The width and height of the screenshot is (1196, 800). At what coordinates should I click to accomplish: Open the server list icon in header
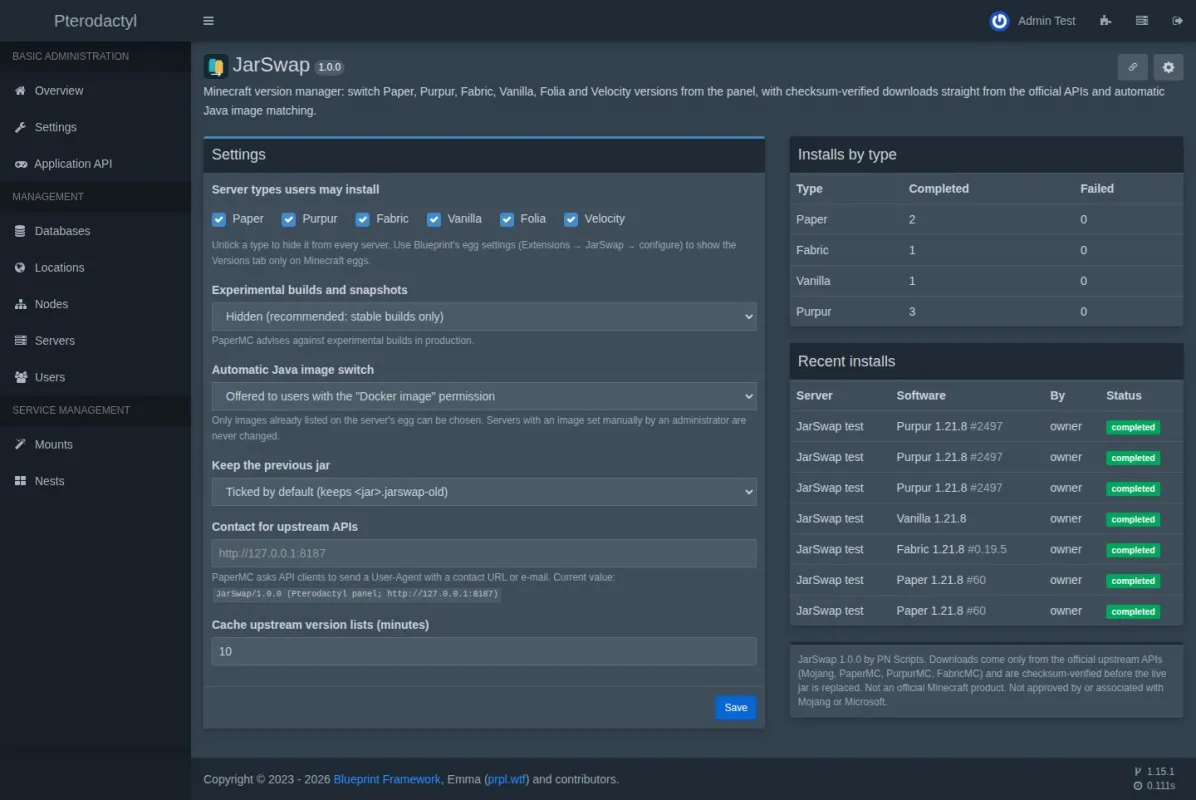(1142, 21)
